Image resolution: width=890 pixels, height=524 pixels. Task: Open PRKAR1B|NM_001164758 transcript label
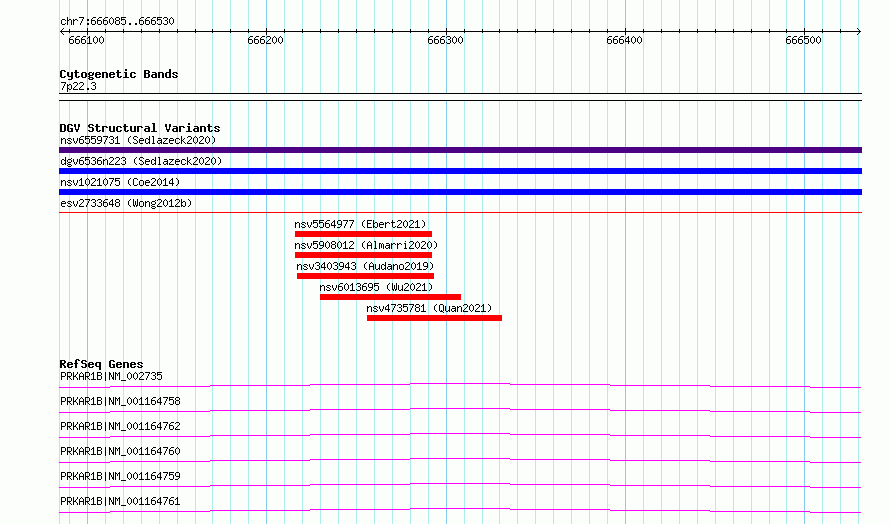point(120,401)
